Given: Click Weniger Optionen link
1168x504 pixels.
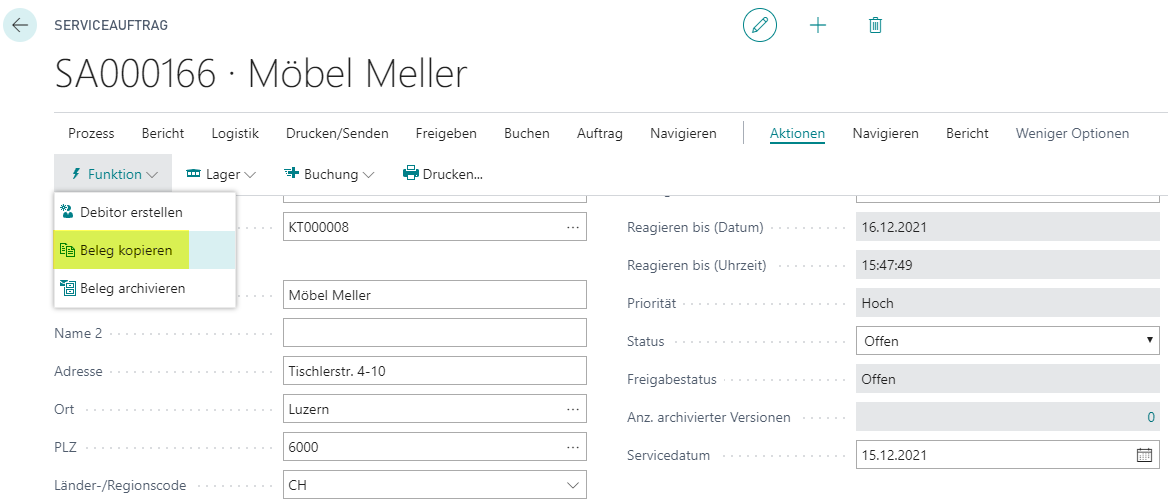Looking at the screenshot, I should pyautogui.click(x=1072, y=133).
